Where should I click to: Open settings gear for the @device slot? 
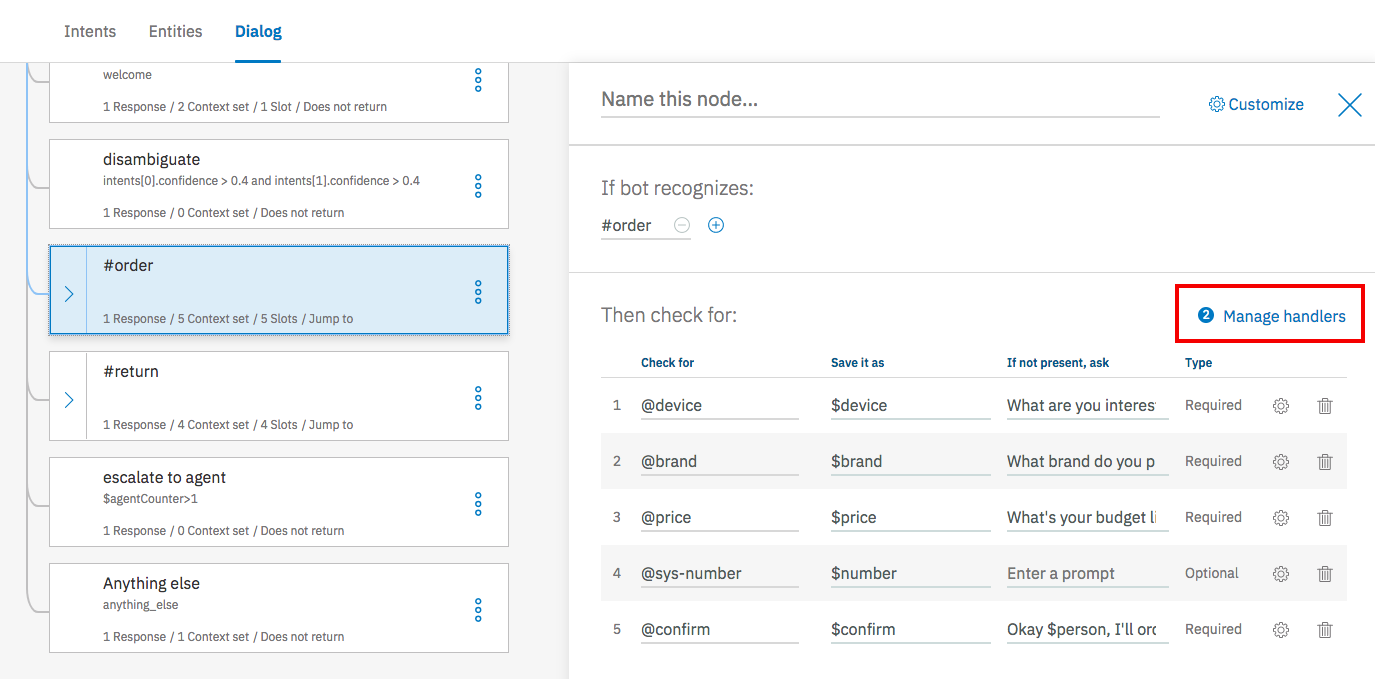[x=1281, y=405]
